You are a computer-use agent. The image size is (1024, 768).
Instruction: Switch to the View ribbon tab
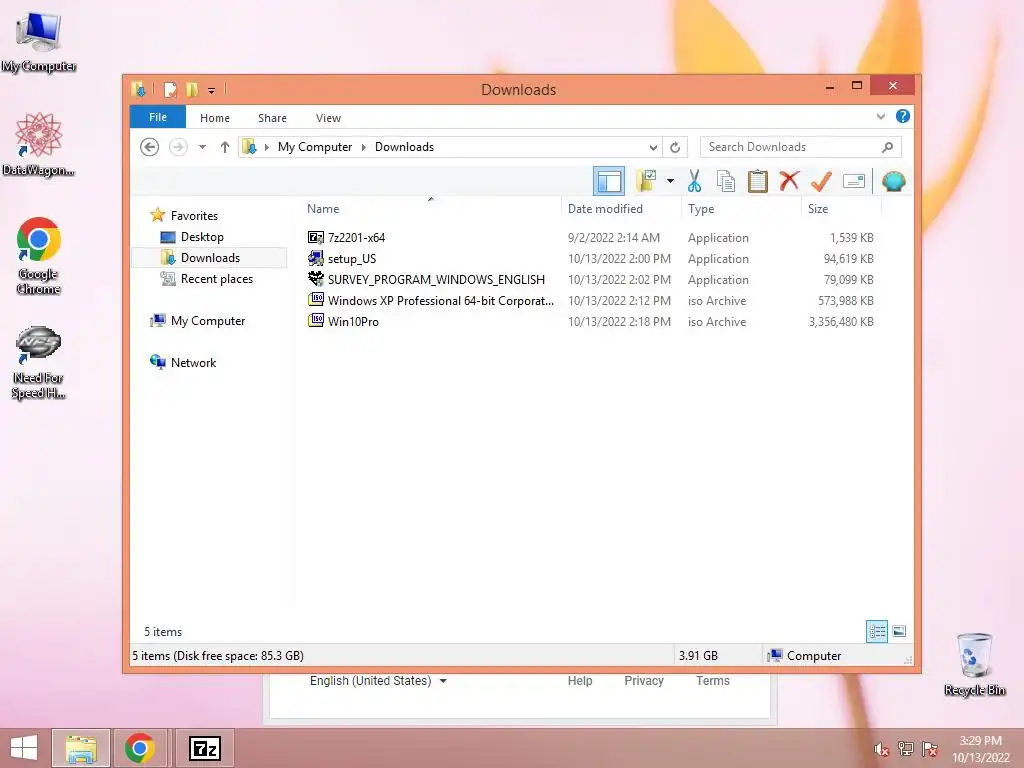(x=328, y=118)
